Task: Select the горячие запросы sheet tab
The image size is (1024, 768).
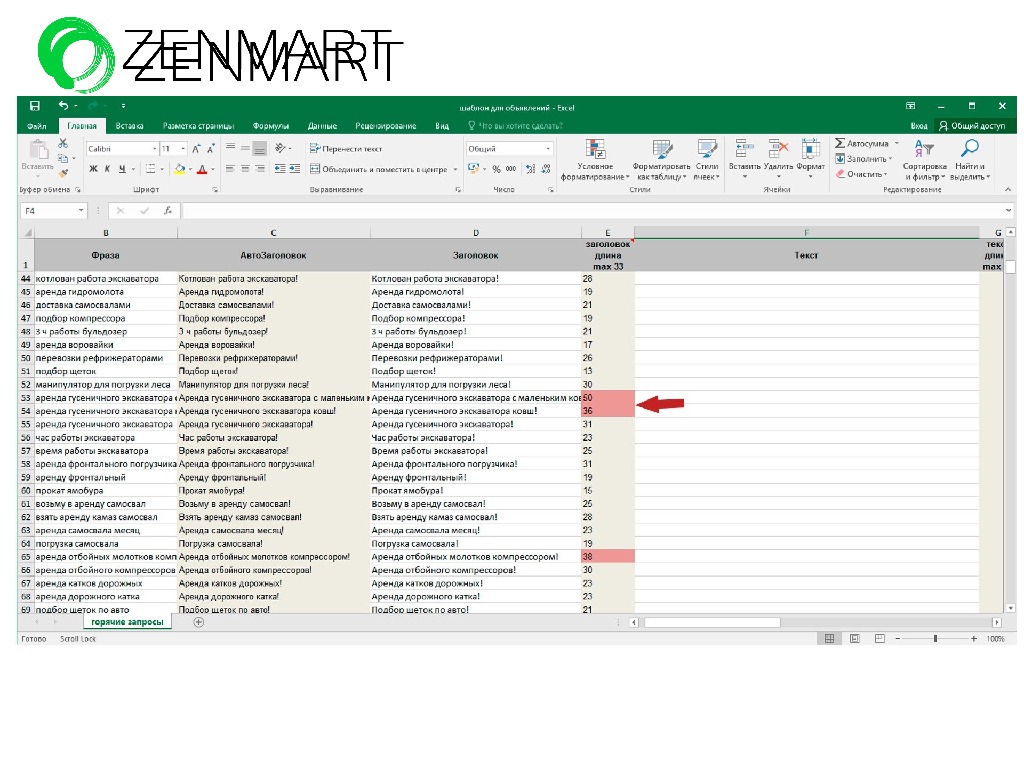Action: point(127,622)
